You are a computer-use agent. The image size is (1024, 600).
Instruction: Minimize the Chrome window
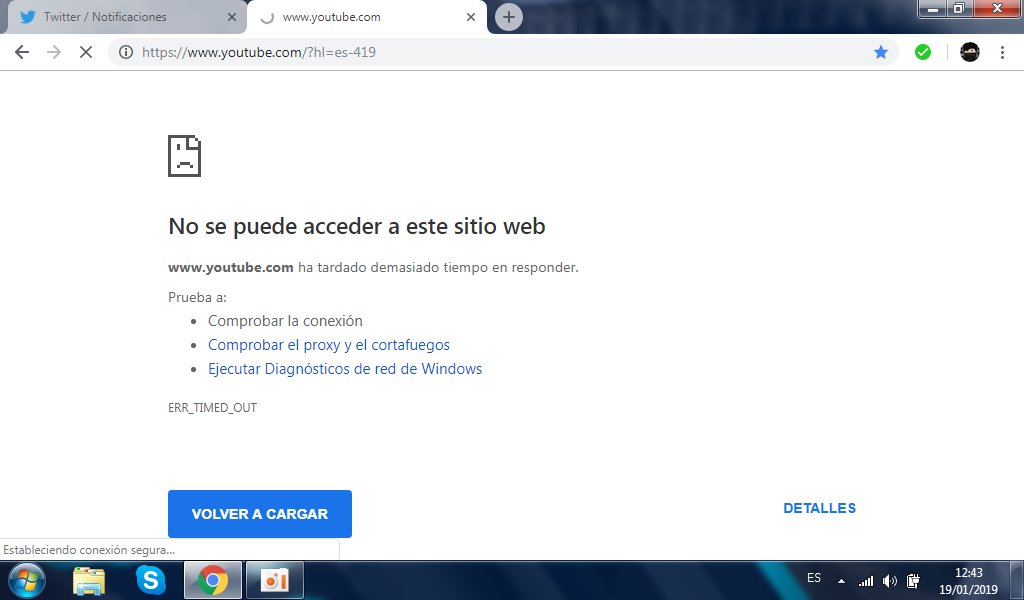[x=933, y=8]
